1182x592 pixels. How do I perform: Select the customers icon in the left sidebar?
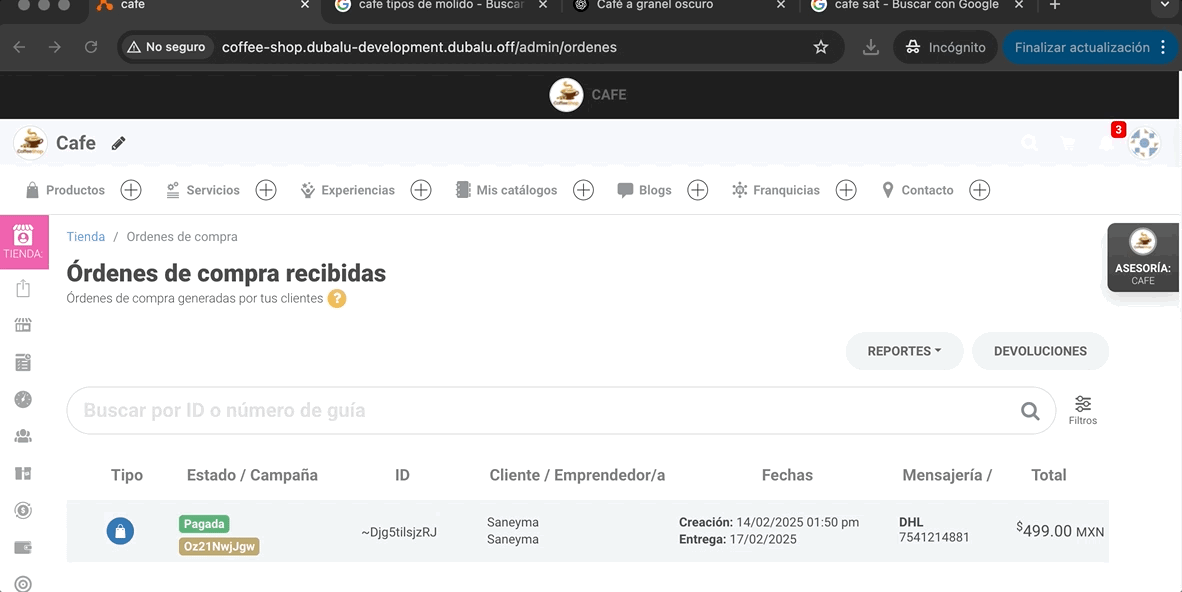pyautogui.click(x=22, y=435)
